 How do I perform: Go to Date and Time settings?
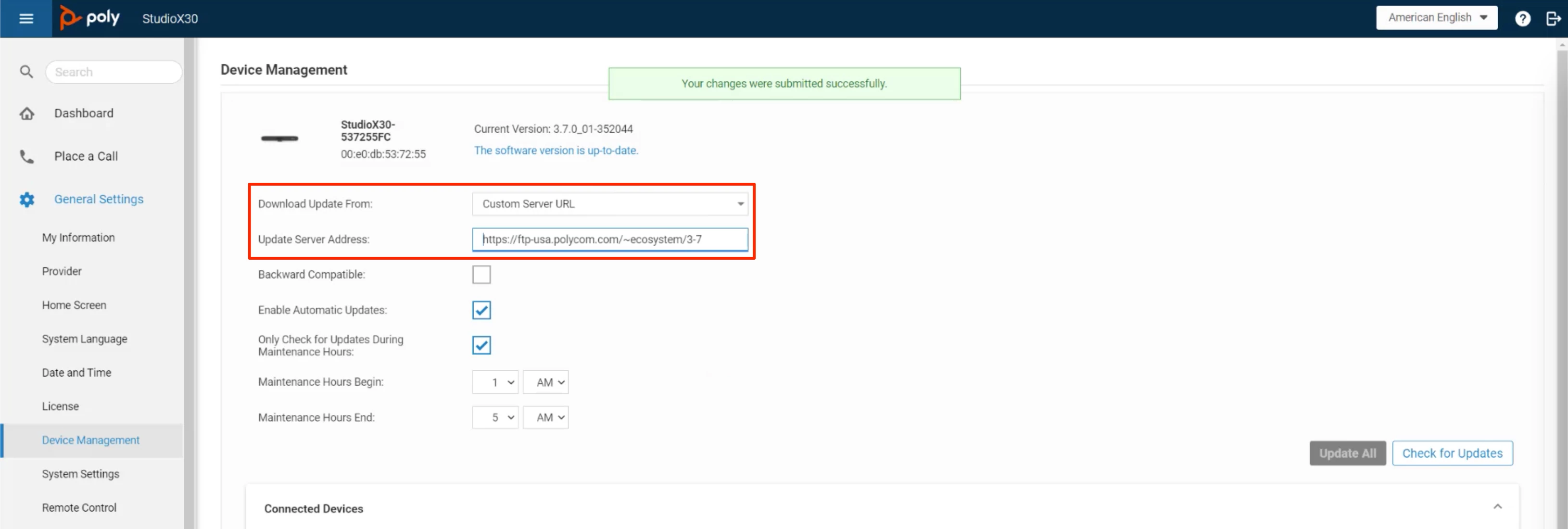pyautogui.click(x=76, y=373)
